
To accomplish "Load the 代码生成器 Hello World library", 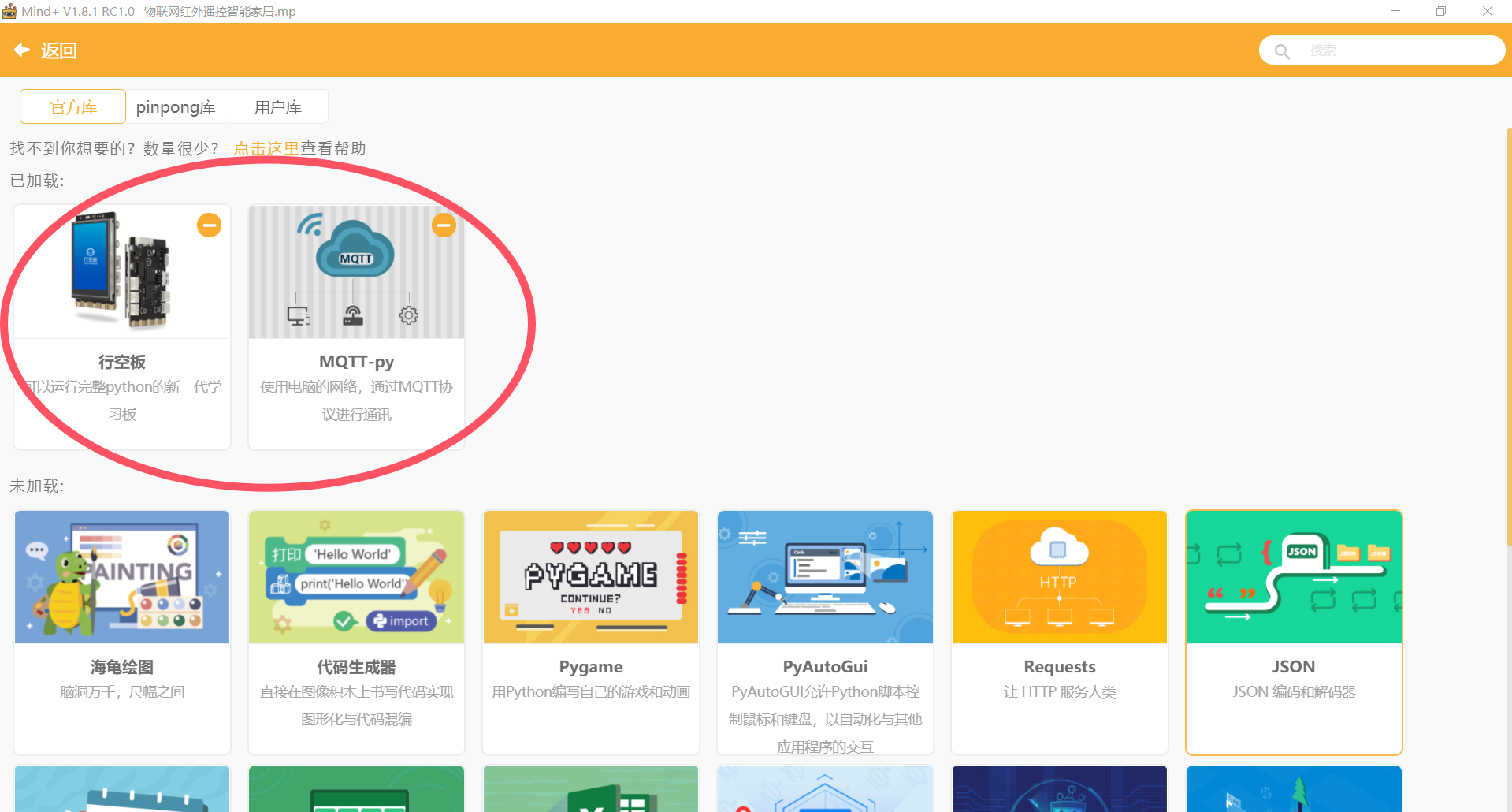I will click(x=356, y=577).
